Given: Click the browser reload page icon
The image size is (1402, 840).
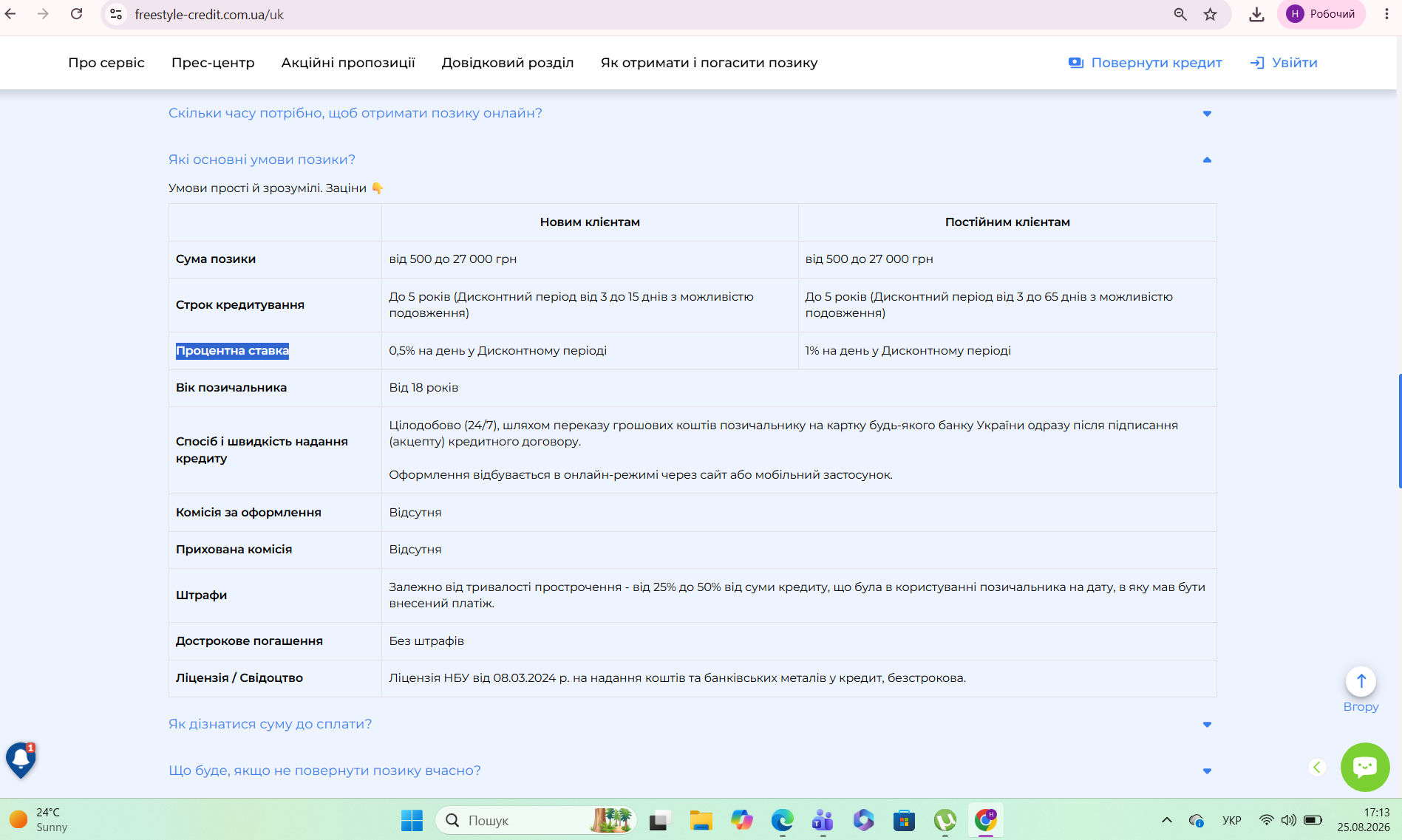Looking at the screenshot, I should coord(76,14).
